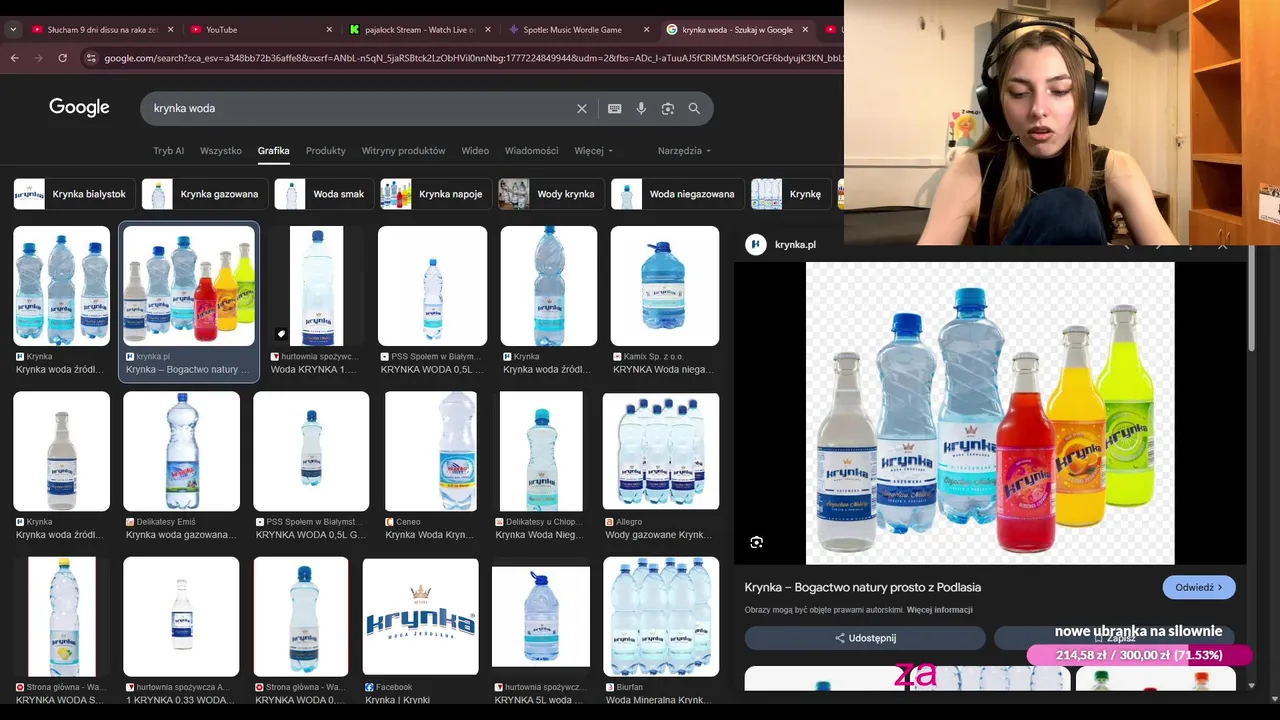Go to the Google logo homepage

(x=79, y=108)
